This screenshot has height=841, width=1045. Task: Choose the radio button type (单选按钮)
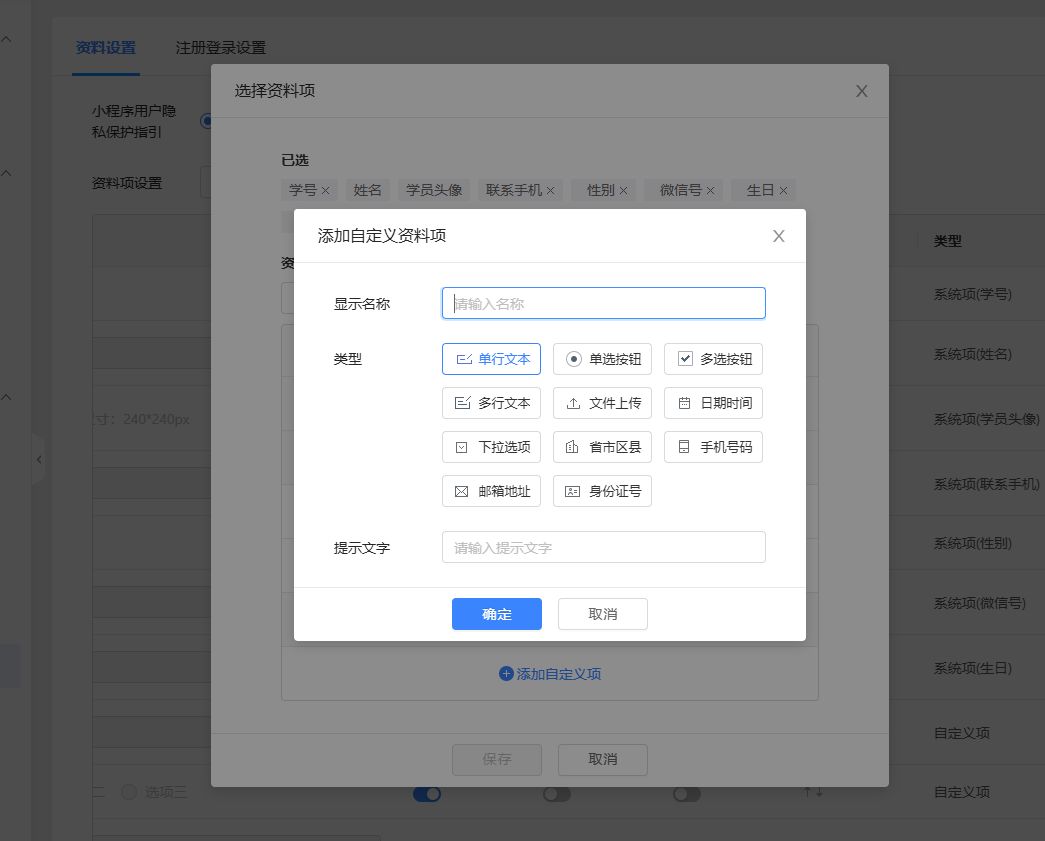(x=602, y=359)
